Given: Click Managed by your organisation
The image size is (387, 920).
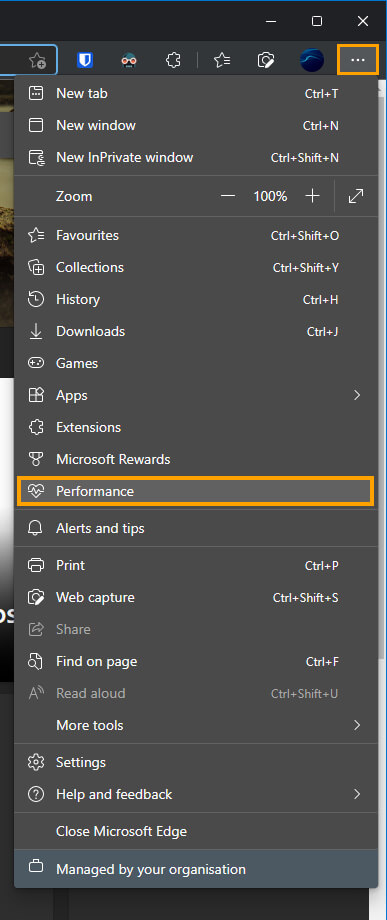Looking at the screenshot, I should 196,869.
